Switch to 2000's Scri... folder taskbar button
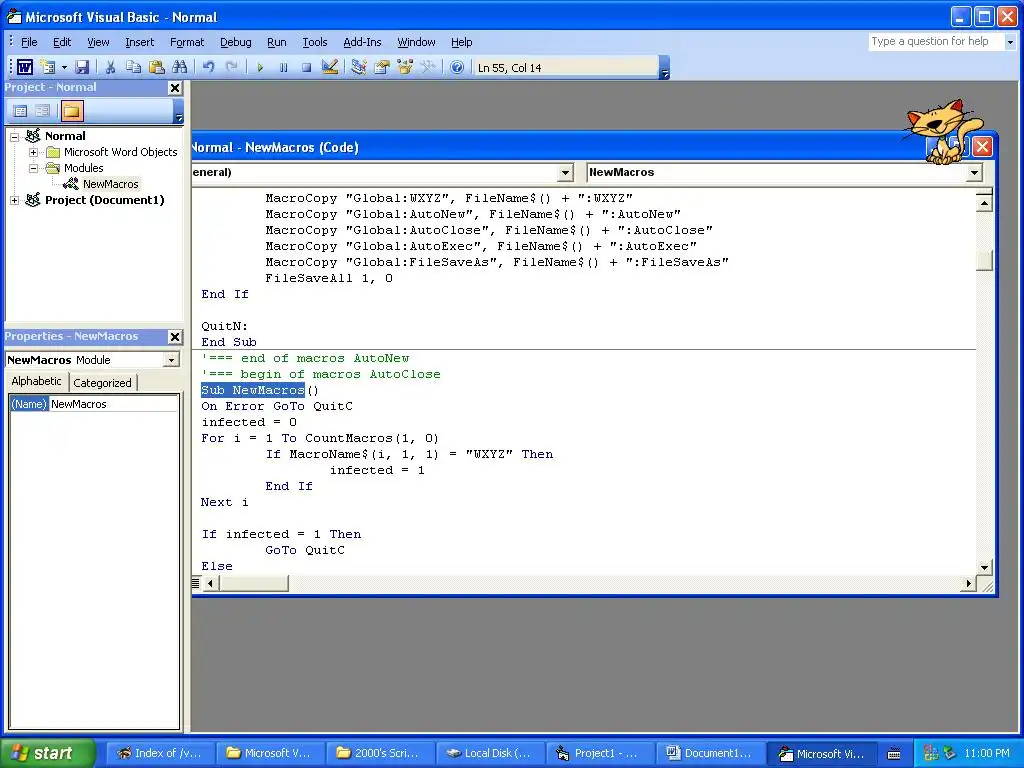The height and width of the screenshot is (768, 1024). tap(379, 753)
